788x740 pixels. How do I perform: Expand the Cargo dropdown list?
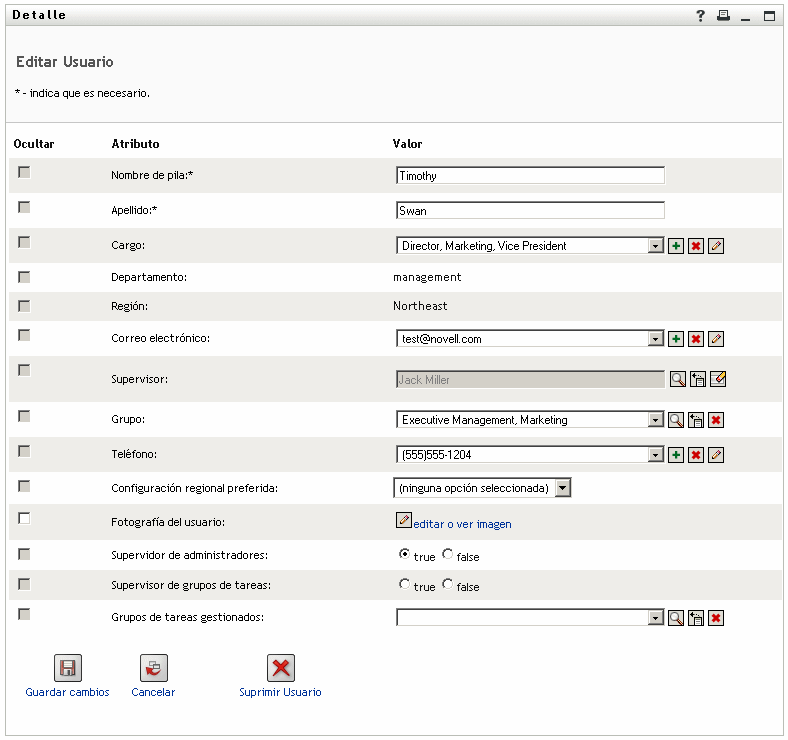click(x=656, y=246)
